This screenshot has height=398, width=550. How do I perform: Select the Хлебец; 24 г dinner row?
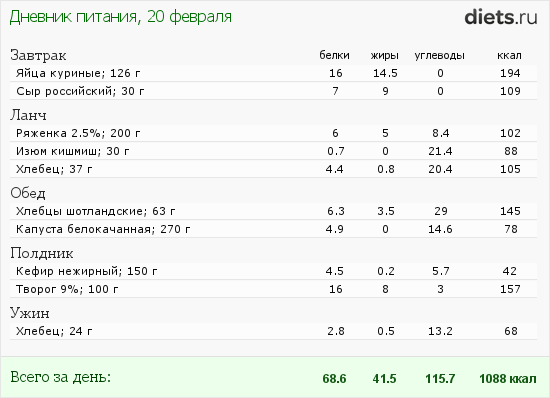coord(273,331)
